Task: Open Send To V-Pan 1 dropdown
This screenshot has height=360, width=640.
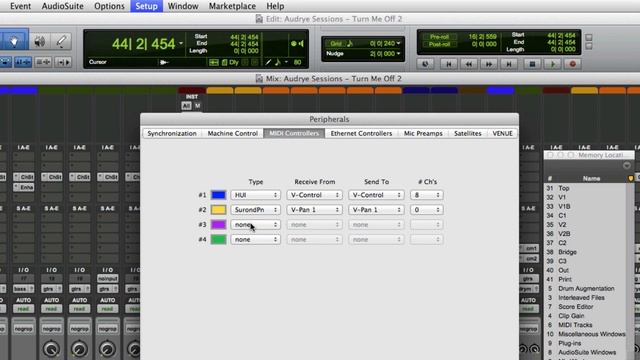Action: pos(376,210)
